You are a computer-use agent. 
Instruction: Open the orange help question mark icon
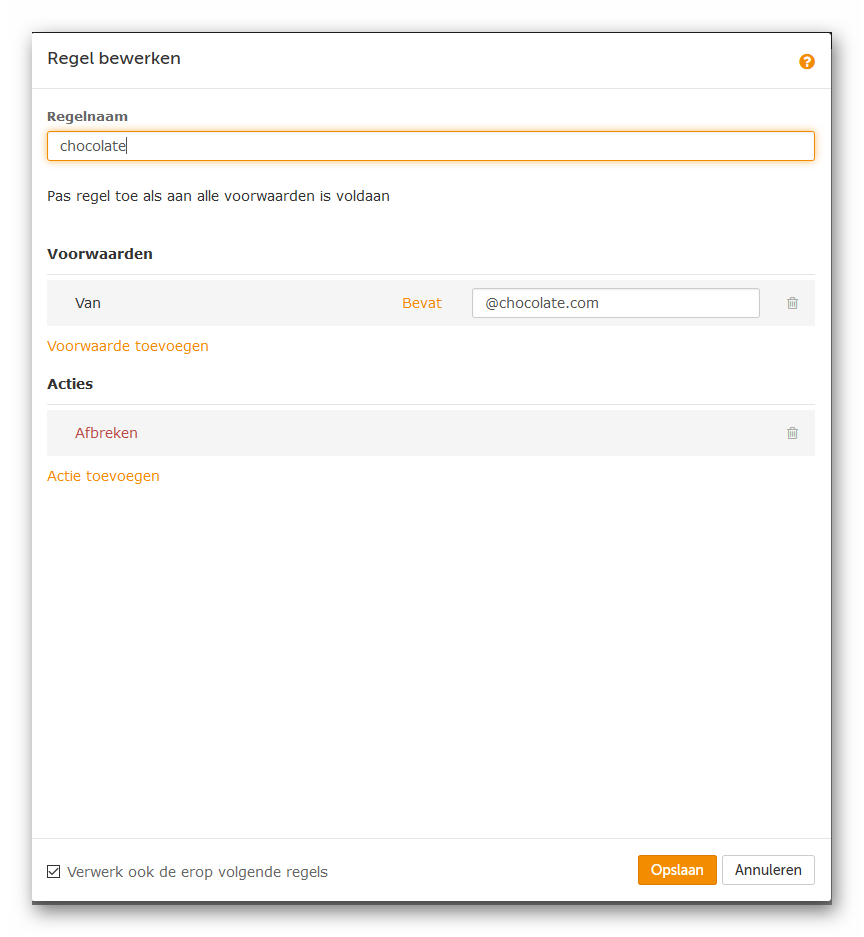tap(807, 62)
